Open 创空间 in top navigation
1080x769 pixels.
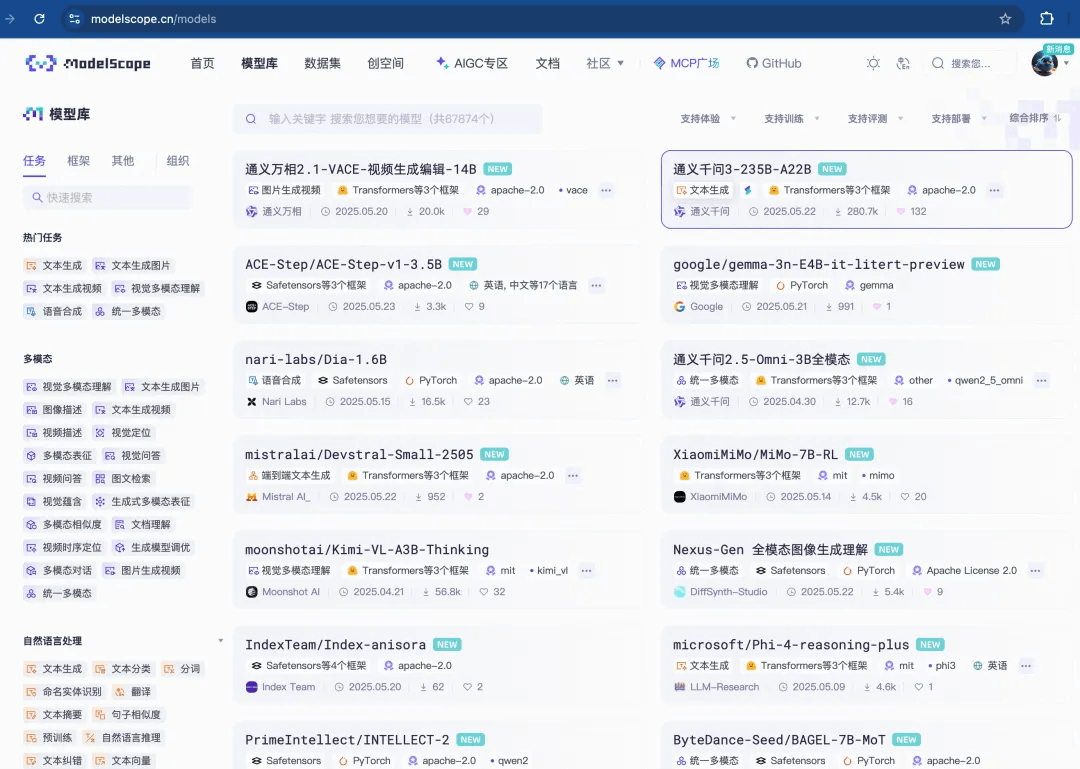(x=386, y=63)
